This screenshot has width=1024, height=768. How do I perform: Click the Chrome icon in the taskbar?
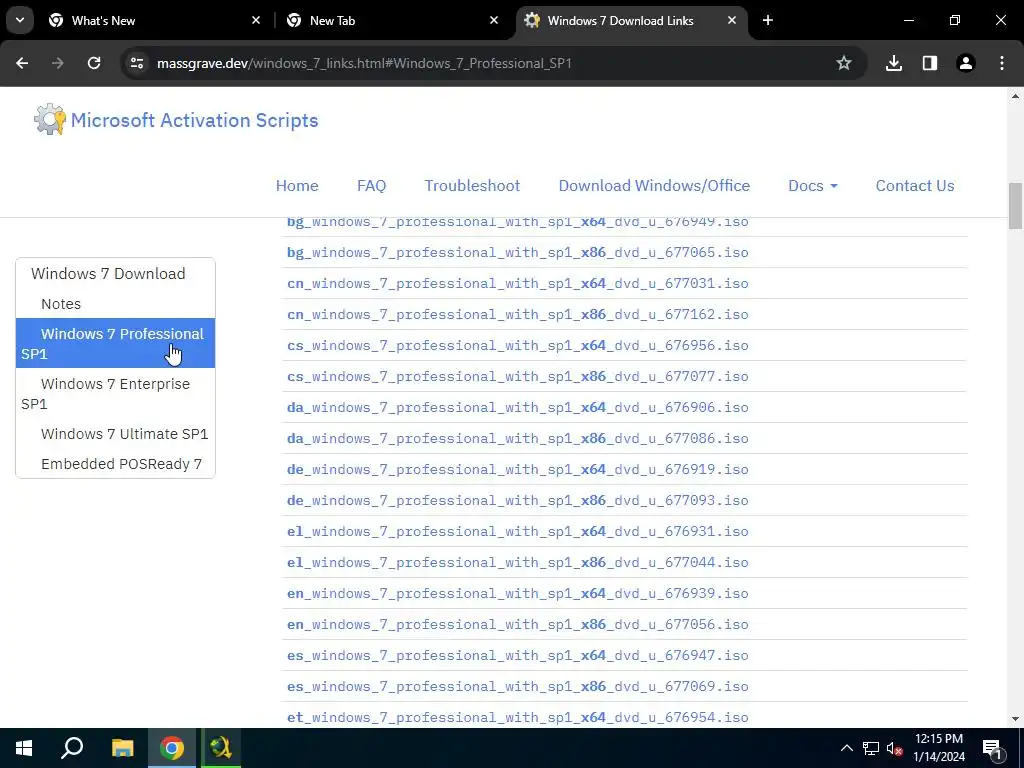pyautogui.click(x=172, y=748)
